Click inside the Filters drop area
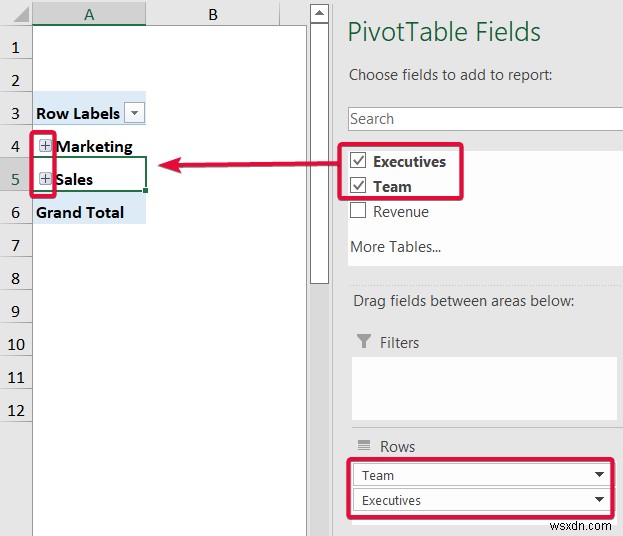The width and height of the screenshot is (623, 536). 484,388
